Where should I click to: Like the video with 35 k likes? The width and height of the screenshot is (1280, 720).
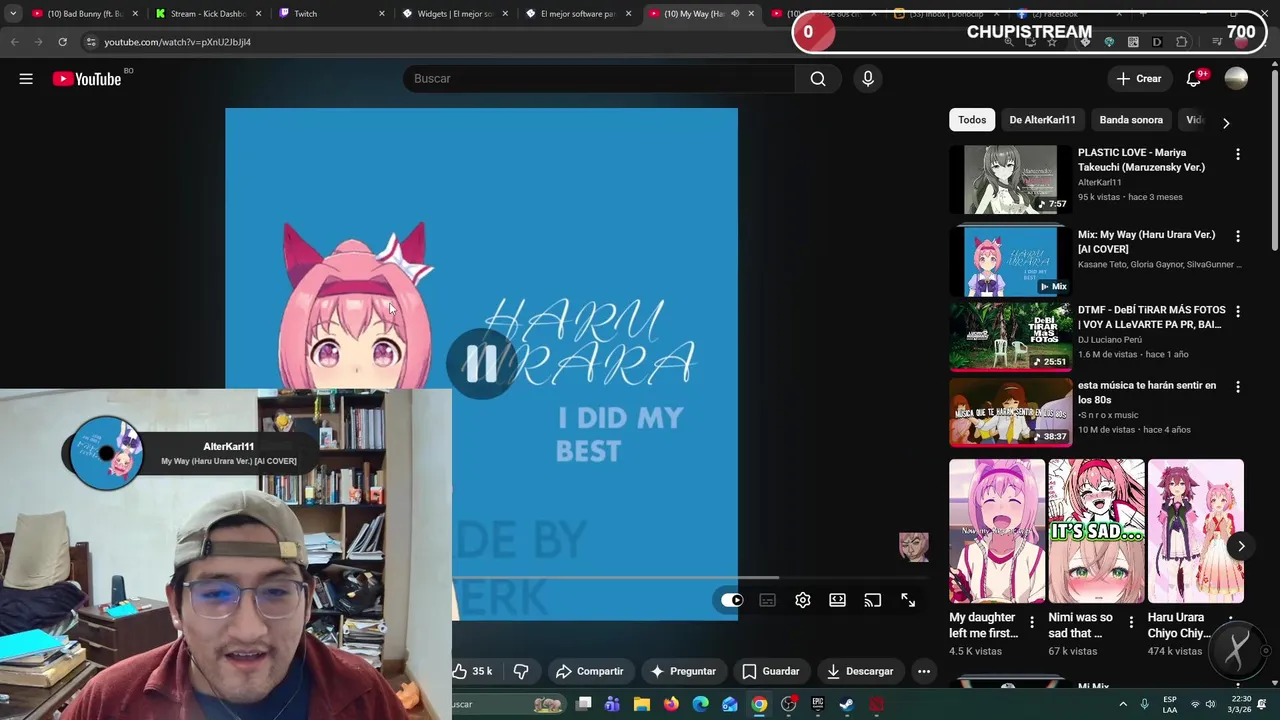point(474,671)
